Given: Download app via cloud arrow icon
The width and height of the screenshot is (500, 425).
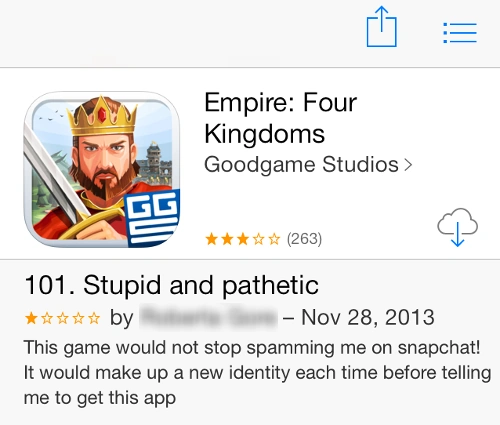Looking at the screenshot, I should tap(457, 227).
